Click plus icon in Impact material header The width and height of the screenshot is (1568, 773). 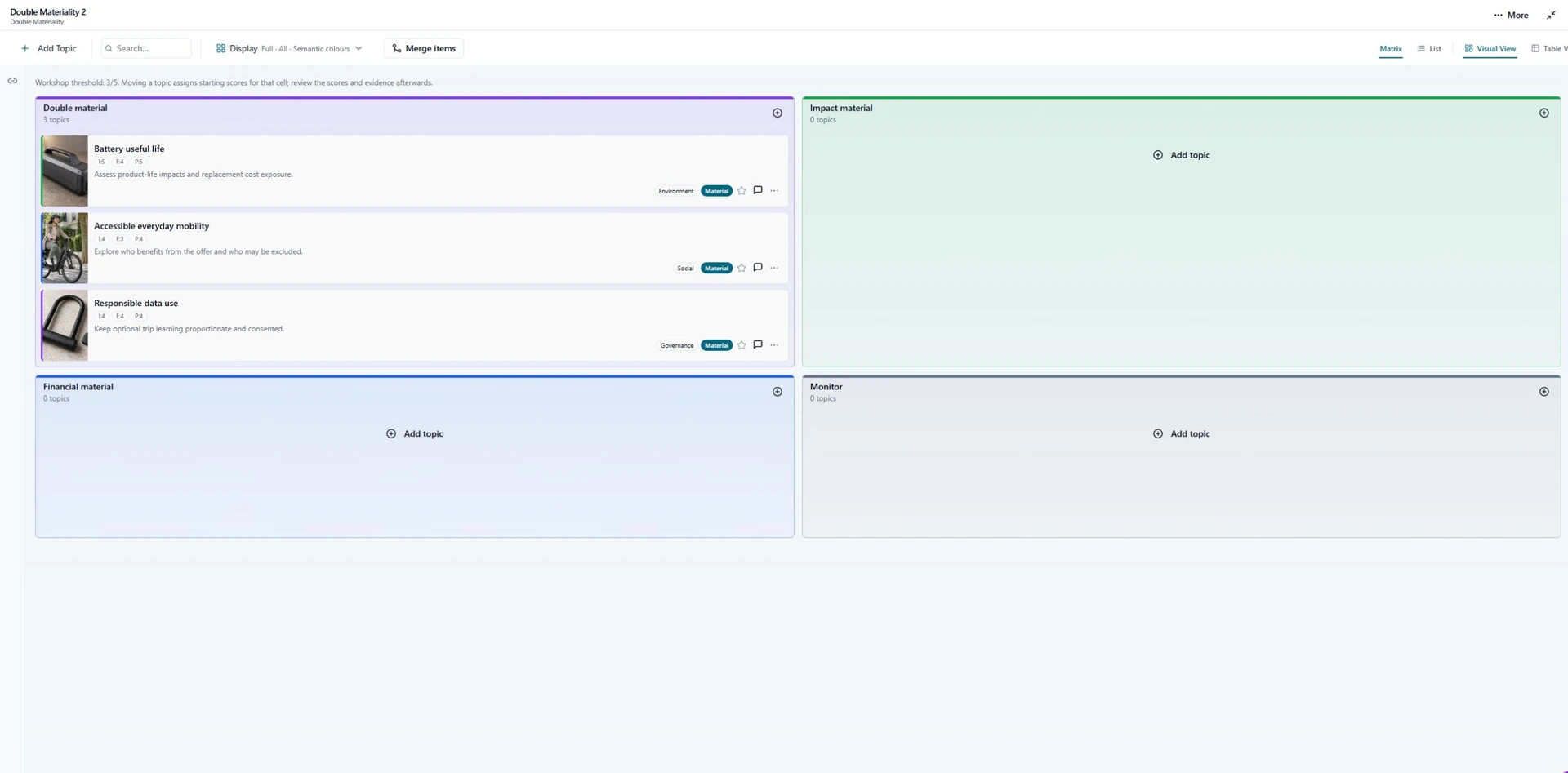[1543, 113]
